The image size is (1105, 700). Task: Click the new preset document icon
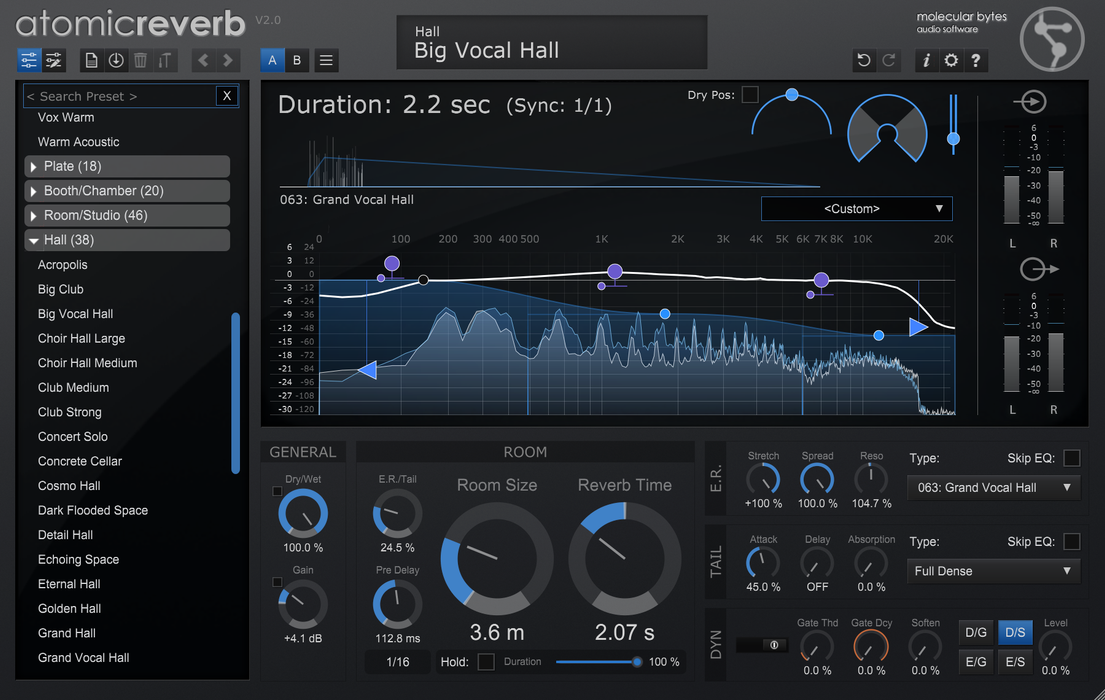91,60
